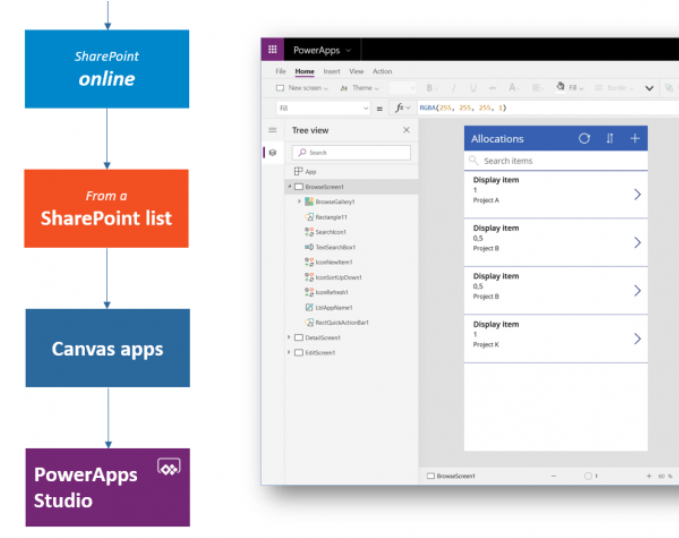The image size is (679, 538).
Task: Expand the DetailScreen1 node
Action: 288,337
